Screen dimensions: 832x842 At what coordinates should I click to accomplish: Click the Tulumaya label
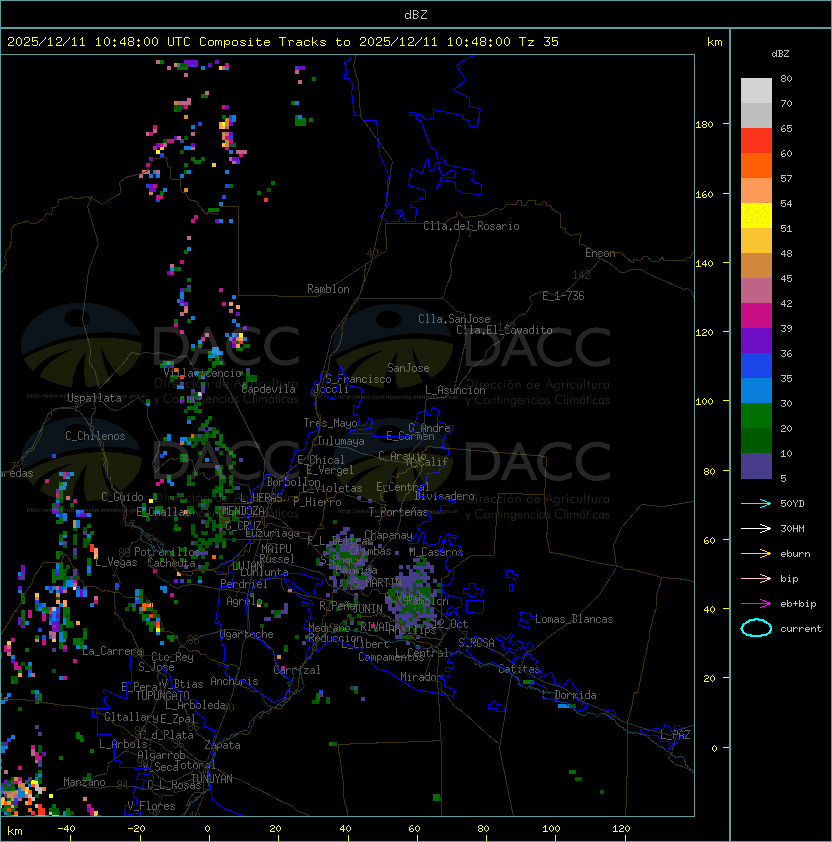341,441
